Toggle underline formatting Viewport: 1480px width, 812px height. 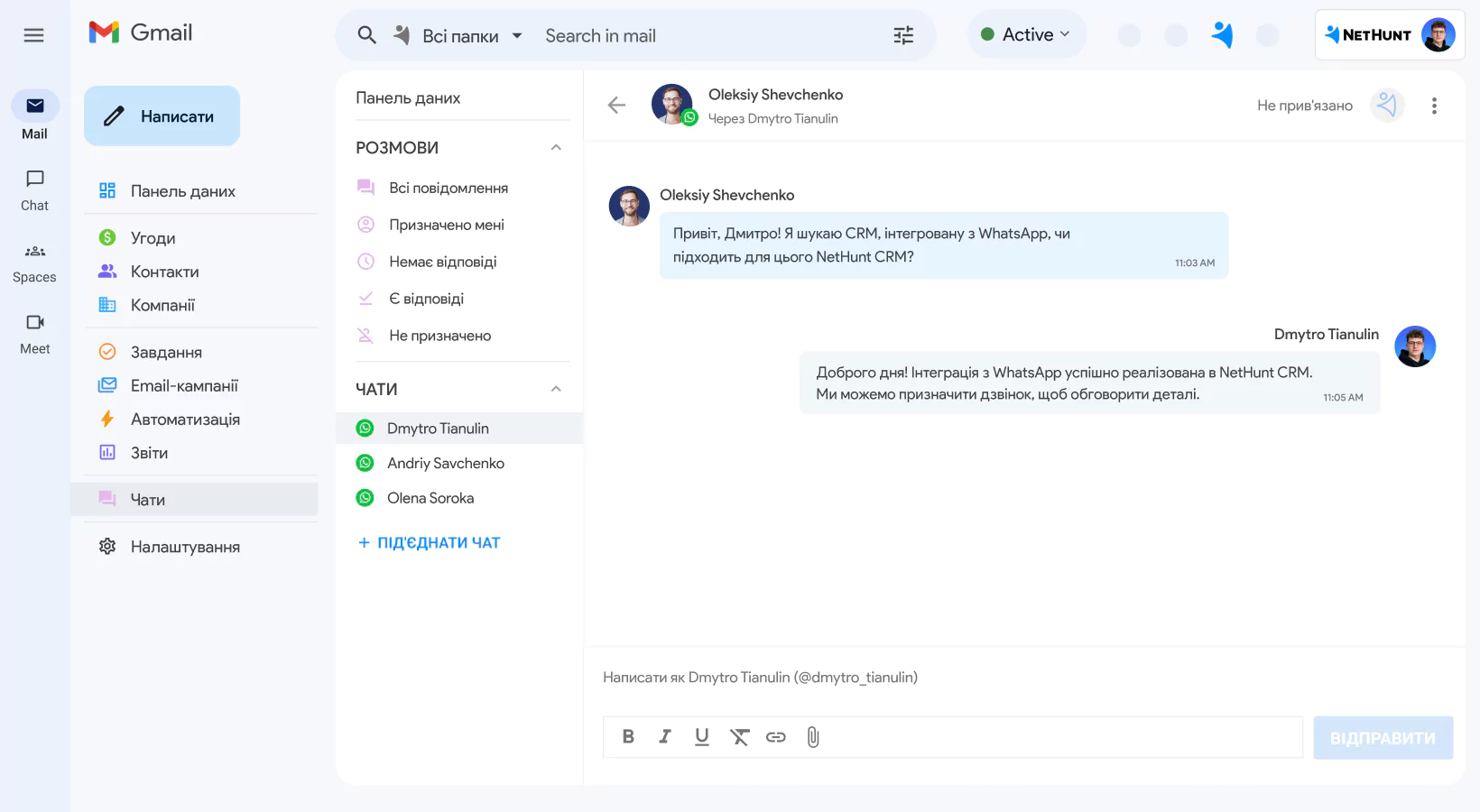tap(702, 737)
